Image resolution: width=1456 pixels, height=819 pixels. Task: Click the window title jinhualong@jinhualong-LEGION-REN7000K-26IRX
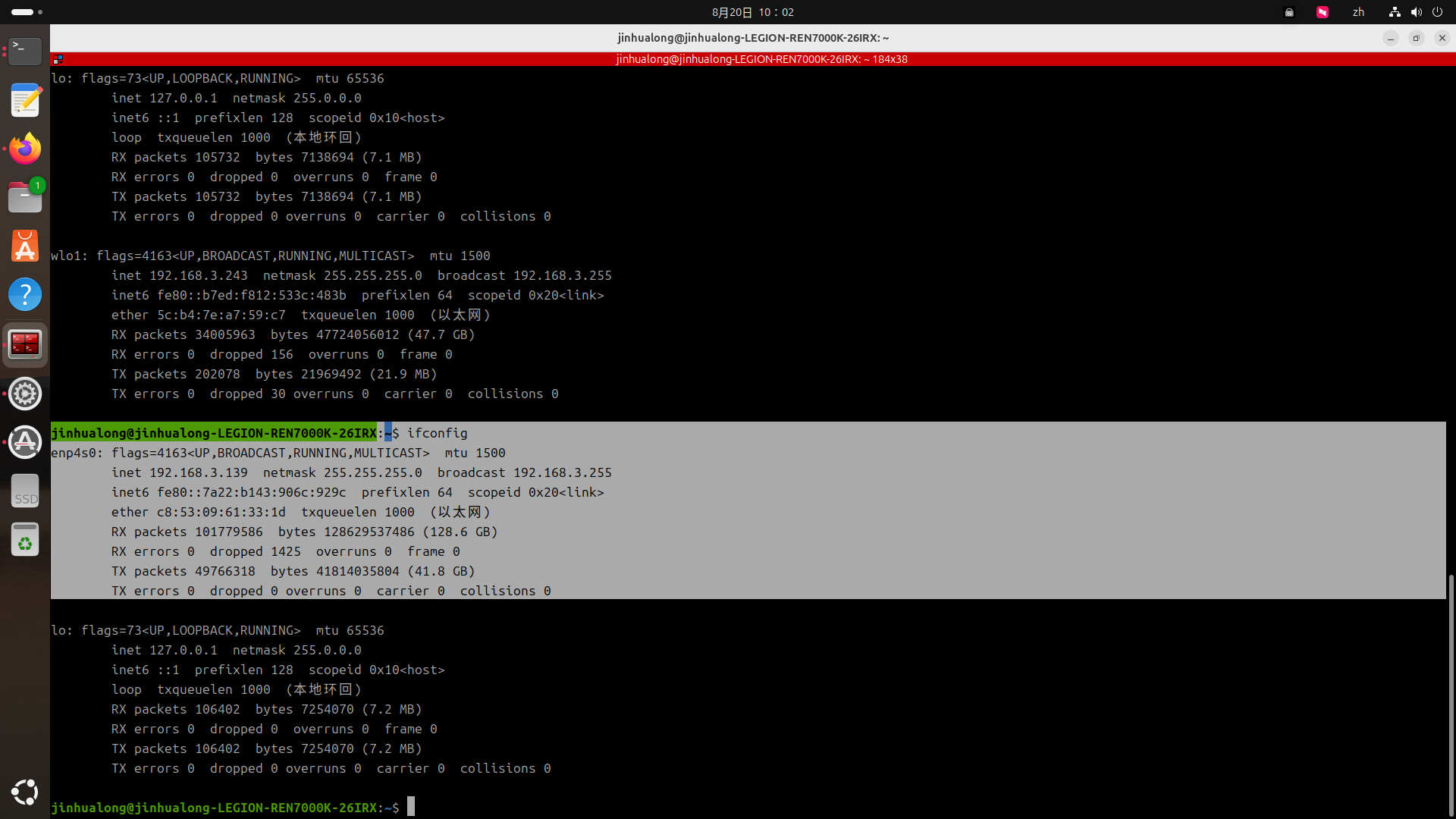coord(753,38)
